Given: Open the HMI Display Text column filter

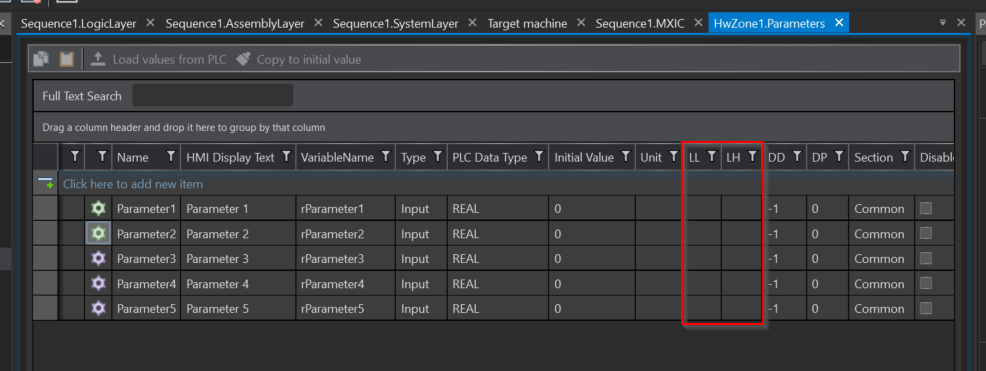Looking at the screenshot, I should (286, 157).
